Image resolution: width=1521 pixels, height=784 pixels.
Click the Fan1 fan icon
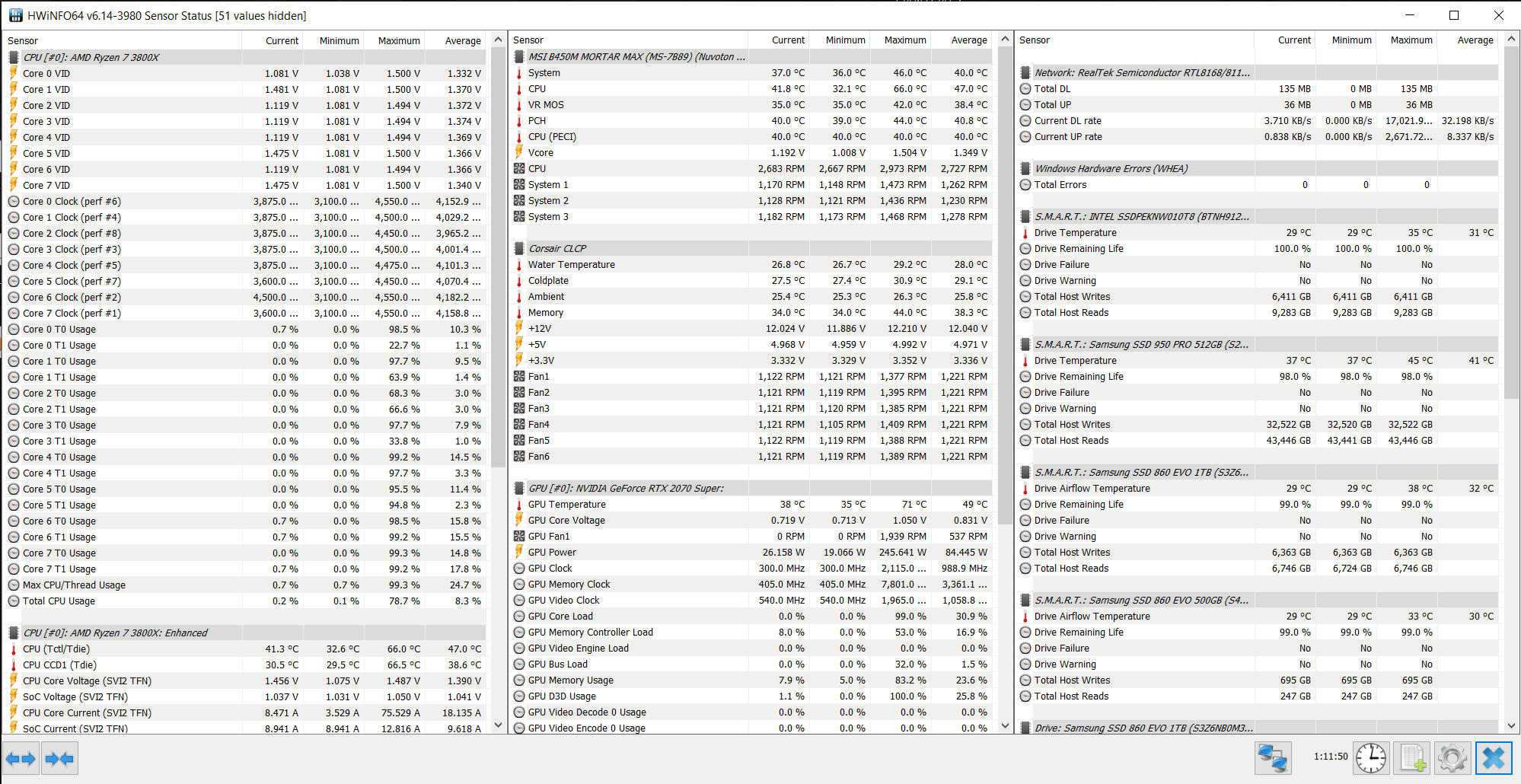[519, 377]
